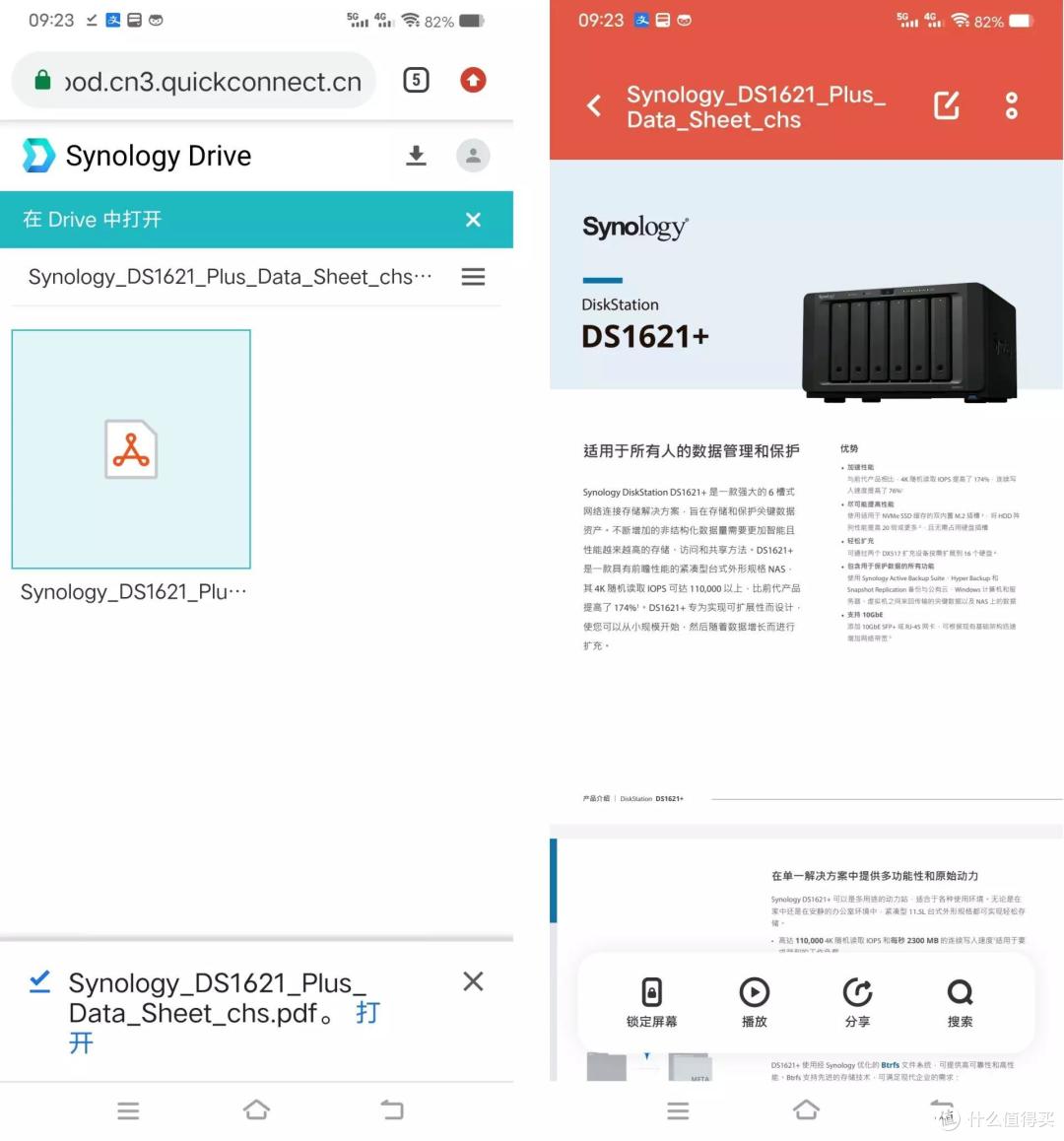Tap the '在 Drive 中打开' banner
This screenshot has width=1064, height=1141.
click(256, 220)
